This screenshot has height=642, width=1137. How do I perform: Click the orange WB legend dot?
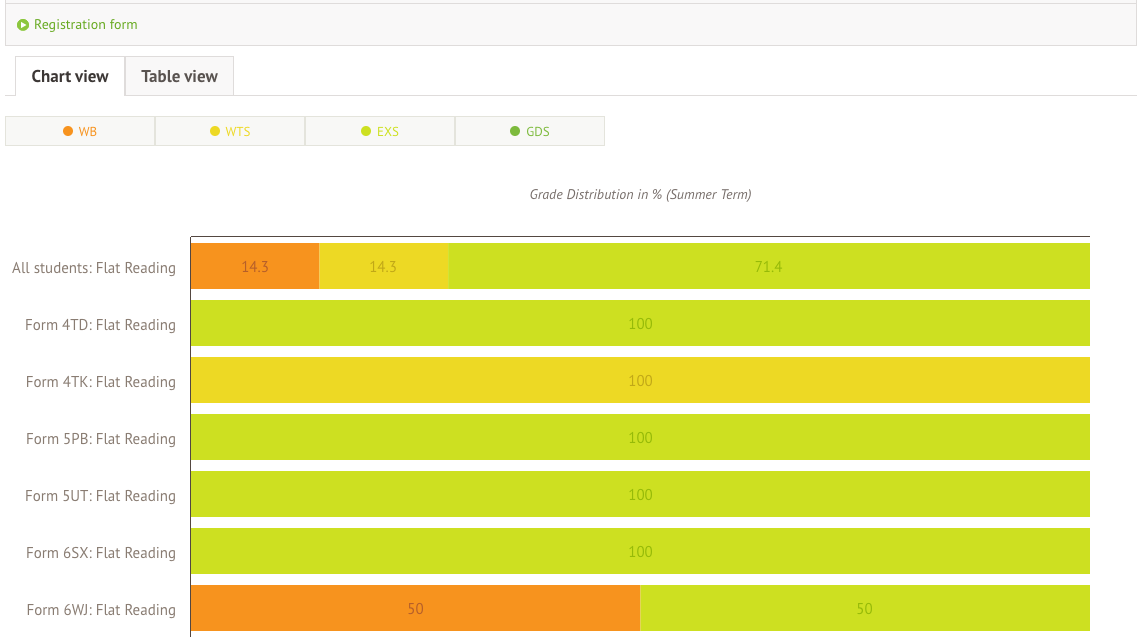[68, 131]
